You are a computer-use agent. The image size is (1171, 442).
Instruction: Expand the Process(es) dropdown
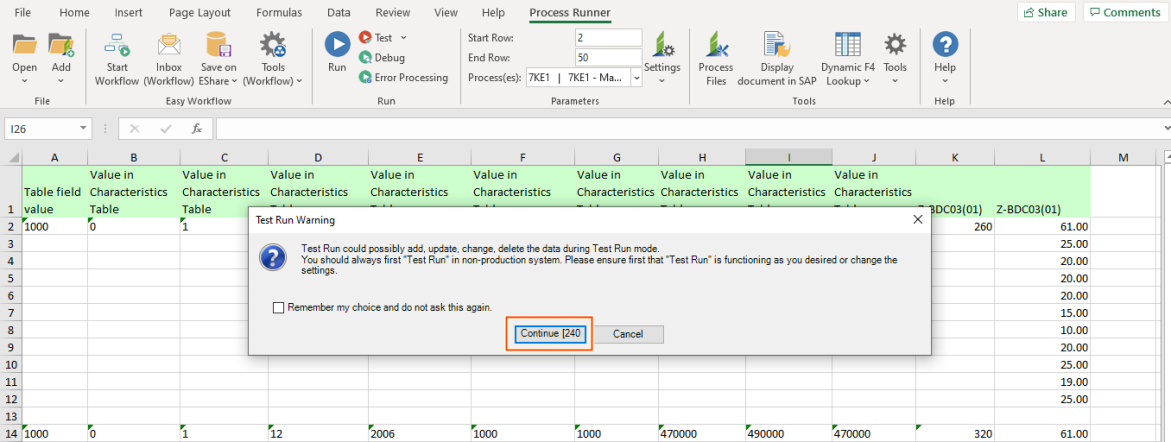pyautogui.click(x=637, y=78)
